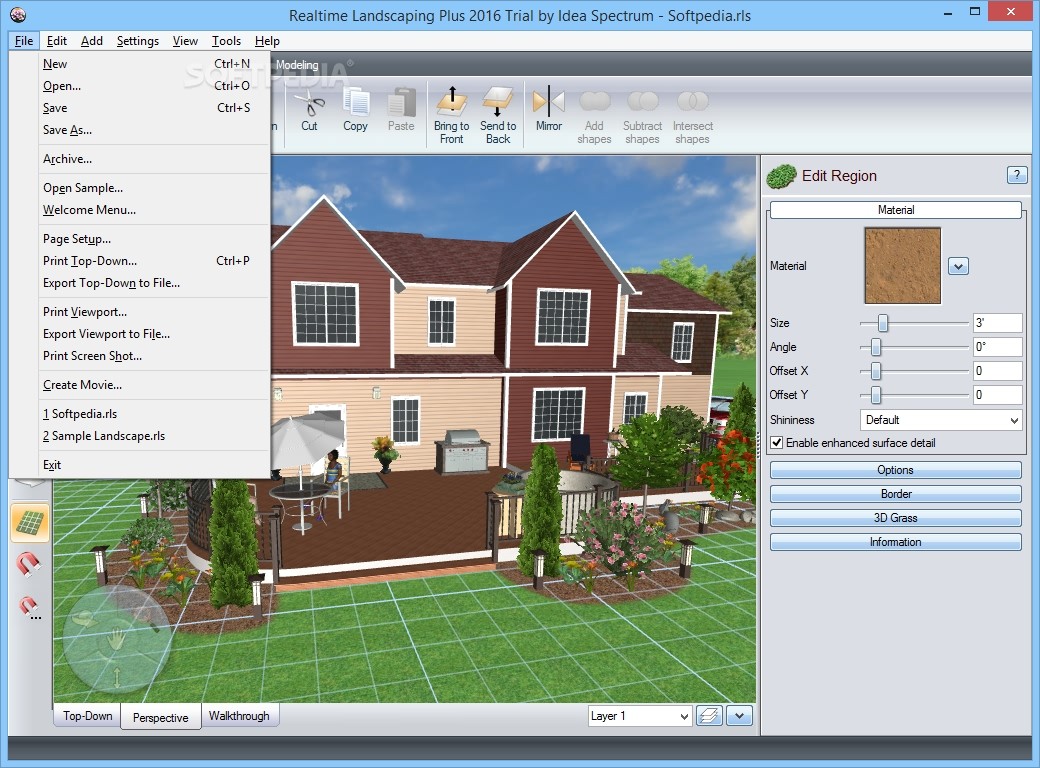This screenshot has height=768, width=1040.
Task: Open the Edit menu
Action: click(x=56, y=40)
